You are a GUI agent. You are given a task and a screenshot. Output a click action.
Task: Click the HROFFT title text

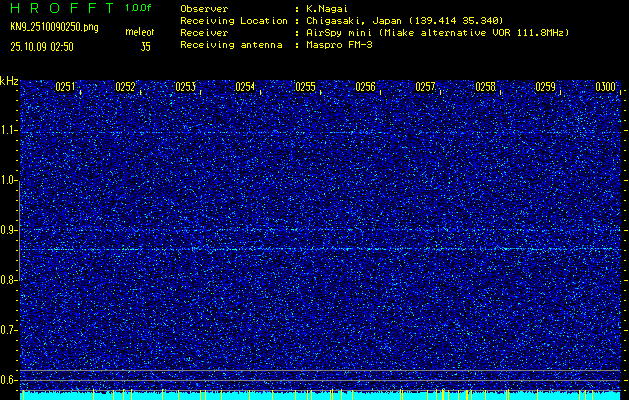pos(60,8)
